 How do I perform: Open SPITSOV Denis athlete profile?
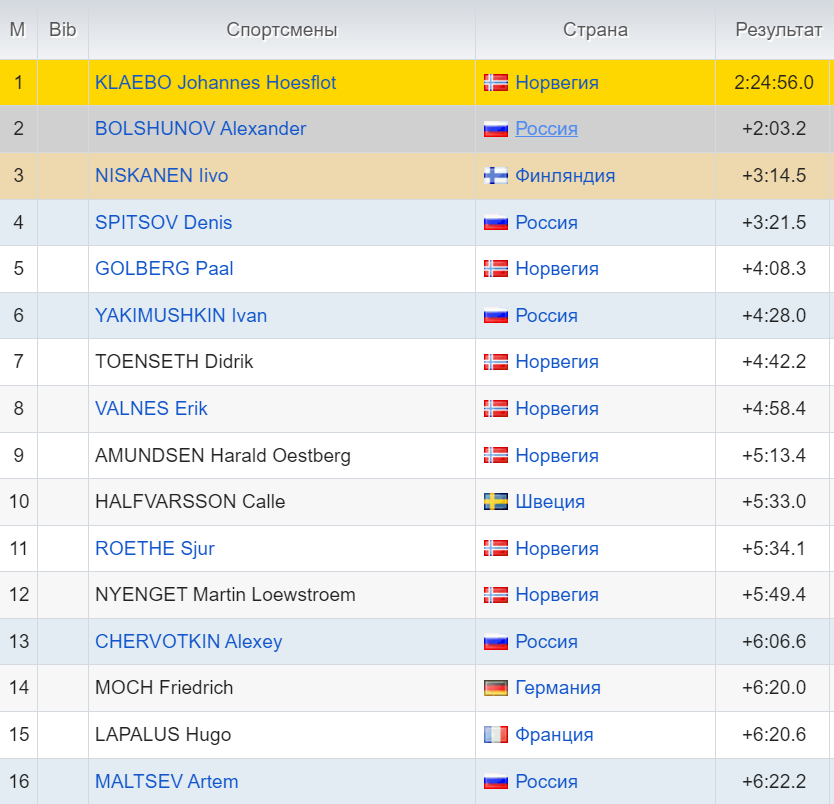pos(163,222)
